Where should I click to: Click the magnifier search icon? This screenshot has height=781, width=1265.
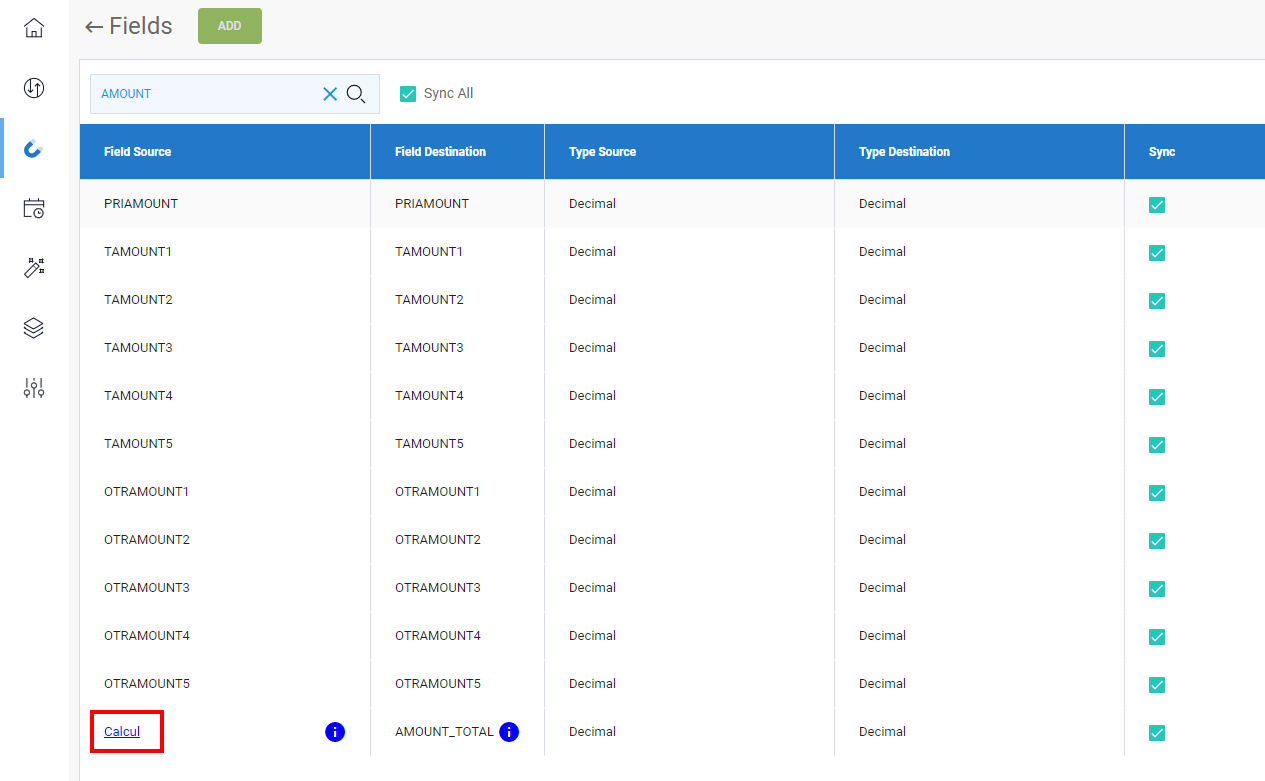(x=356, y=94)
